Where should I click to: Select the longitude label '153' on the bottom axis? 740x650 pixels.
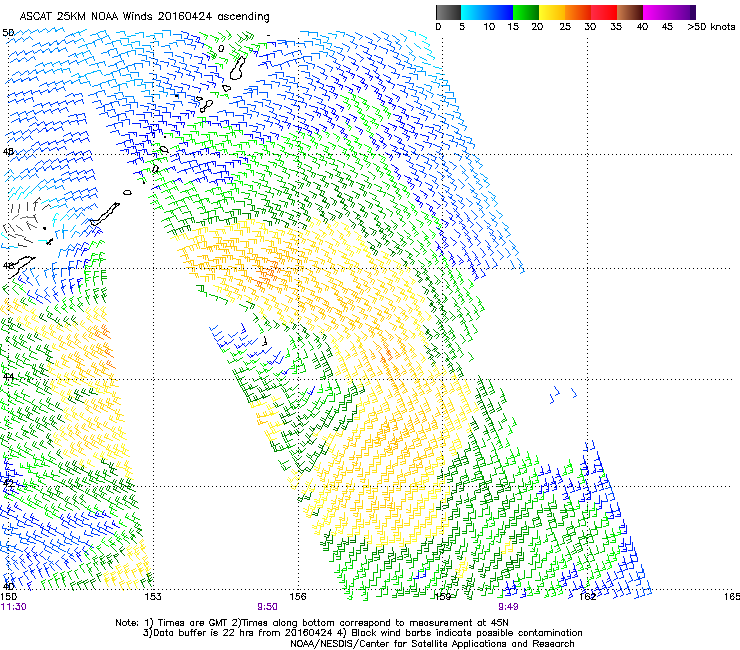point(153,597)
